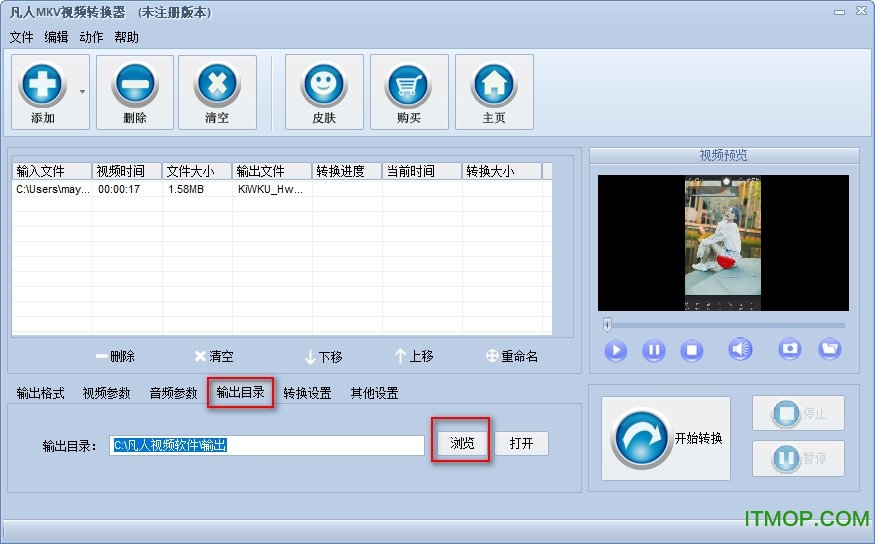This screenshot has width=875, height=544.
Task: Minimize the window
Action: (839, 12)
